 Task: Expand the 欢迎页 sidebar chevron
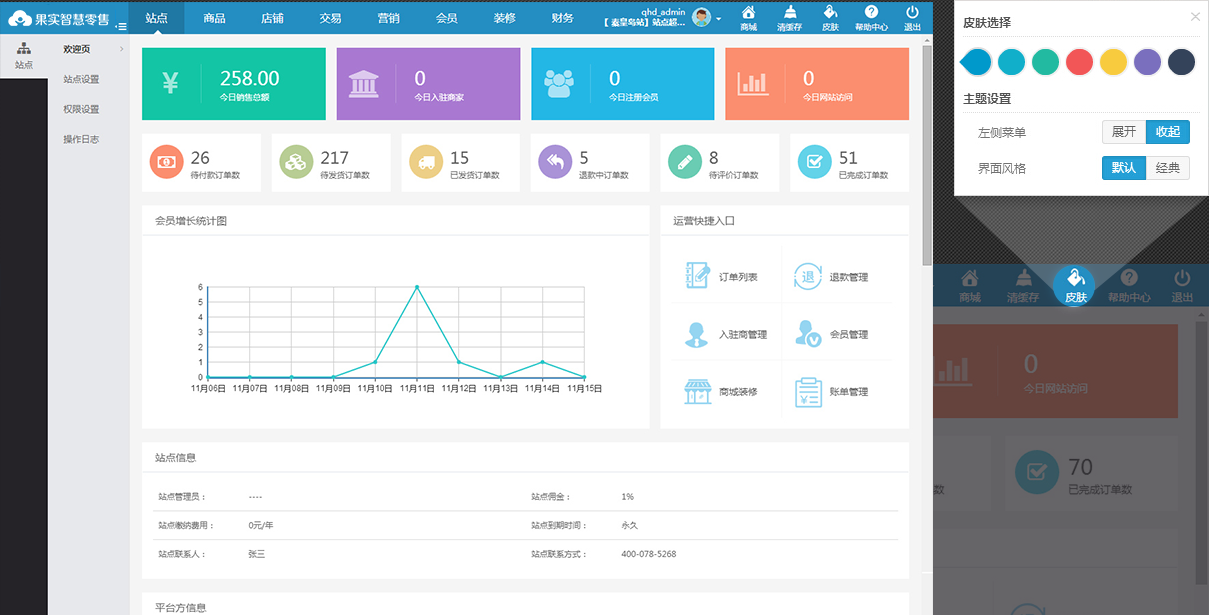tap(121, 49)
